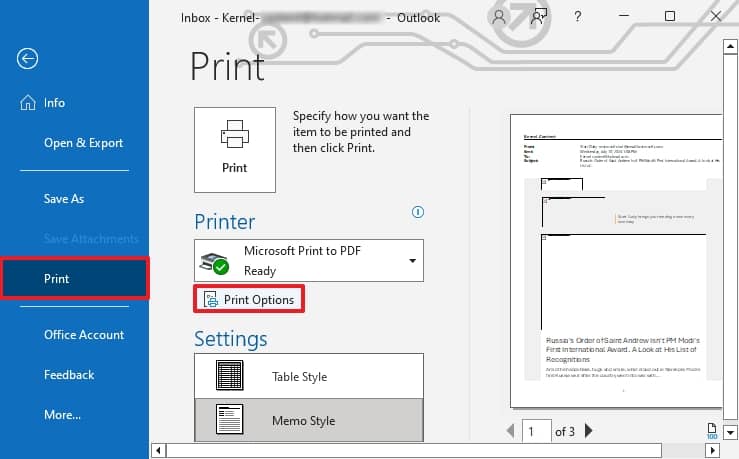The image size is (739, 459).
Task: Open the printer selection dropdown
Action: coord(309,261)
